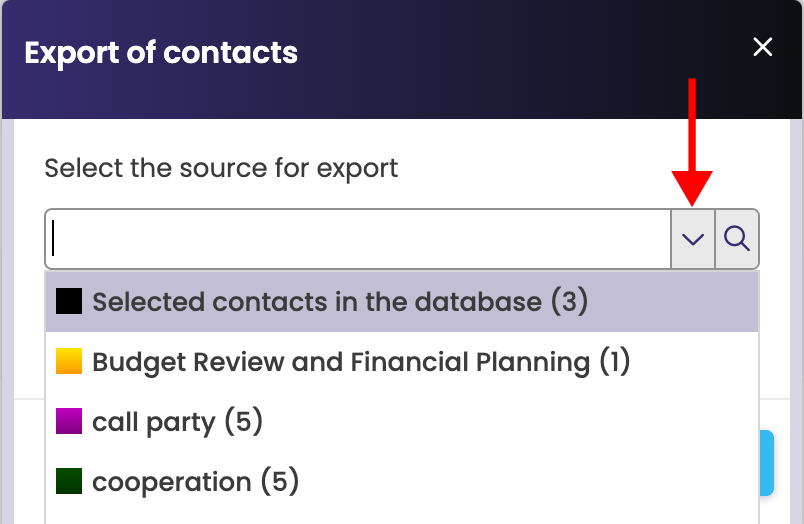Click the (5) count next to call party
804x524 pixels.
(x=243, y=422)
